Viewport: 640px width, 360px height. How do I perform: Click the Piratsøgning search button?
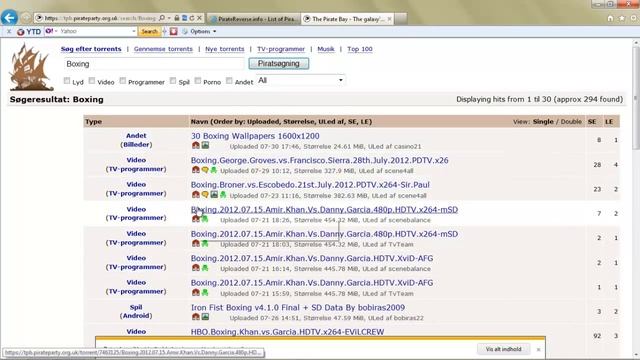[279, 64]
